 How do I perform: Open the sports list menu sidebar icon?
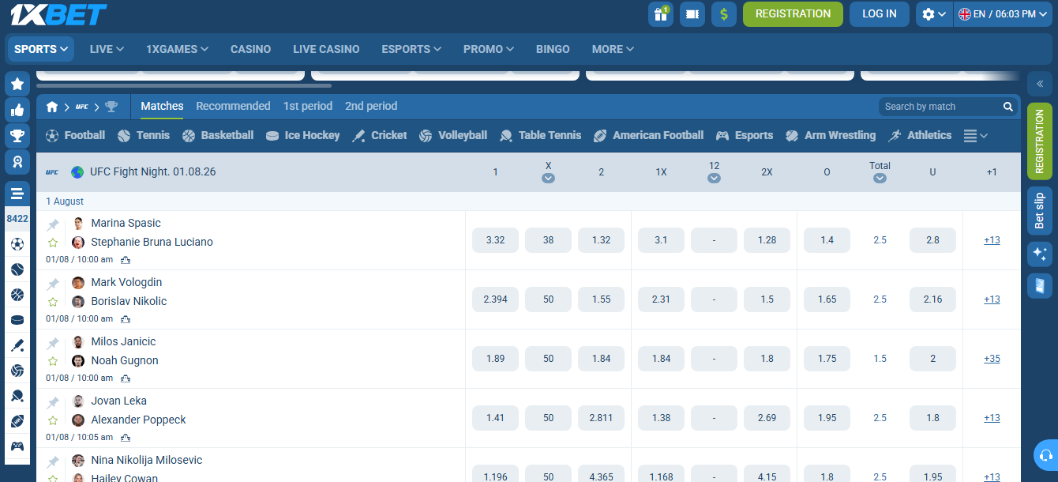point(18,194)
